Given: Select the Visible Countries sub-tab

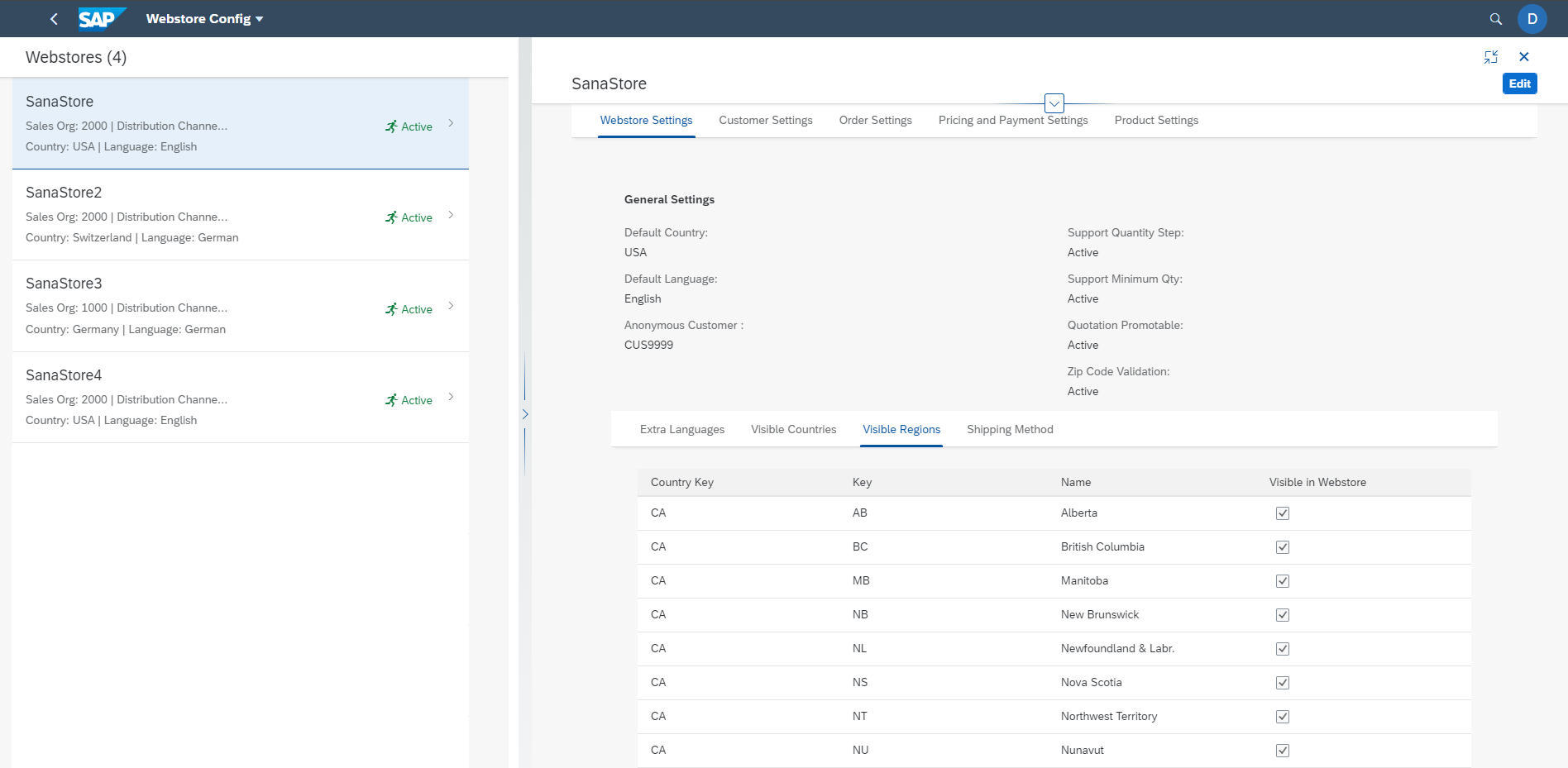Looking at the screenshot, I should click(793, 430).
